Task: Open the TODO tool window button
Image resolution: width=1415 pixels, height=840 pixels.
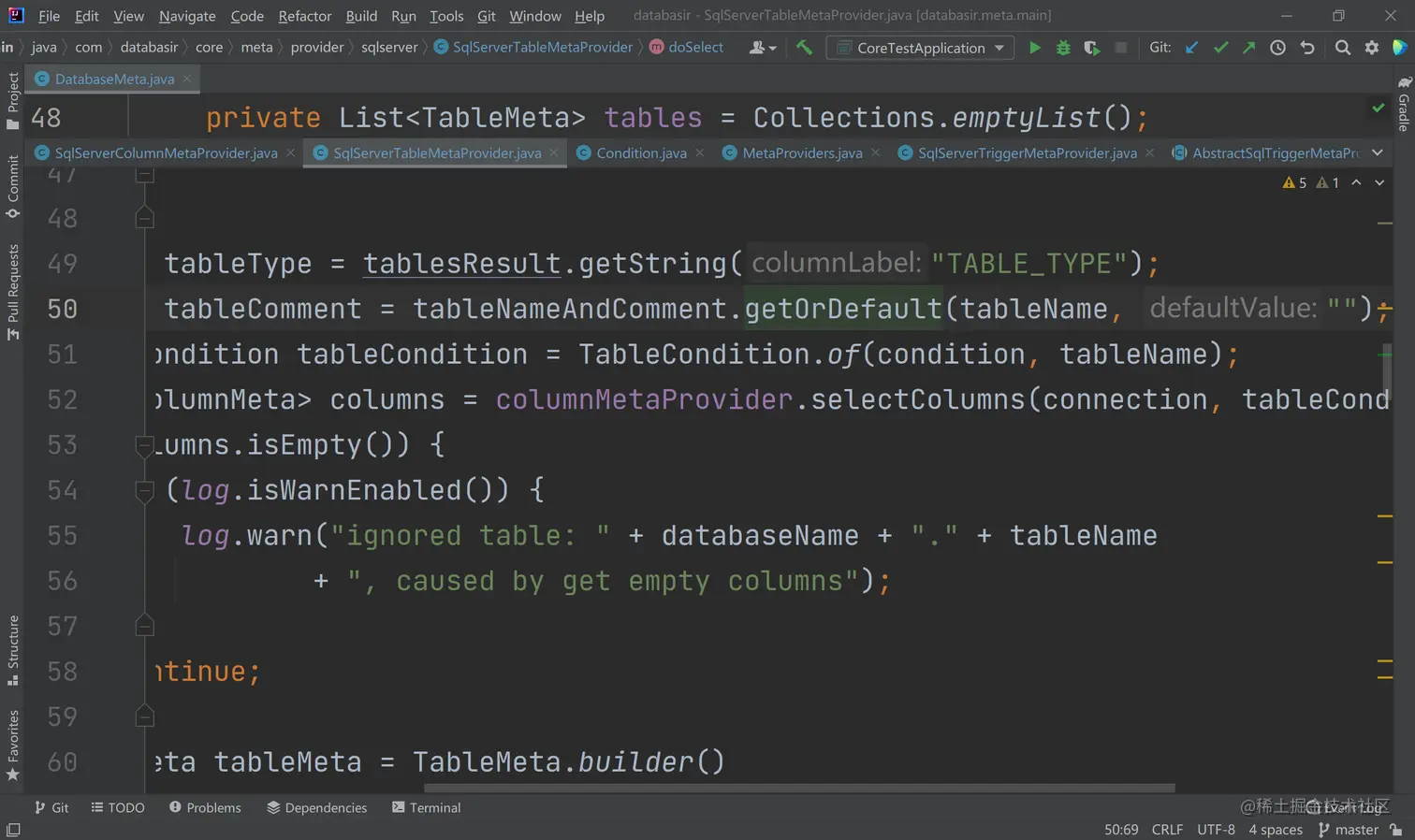Action: coord(118,807)
